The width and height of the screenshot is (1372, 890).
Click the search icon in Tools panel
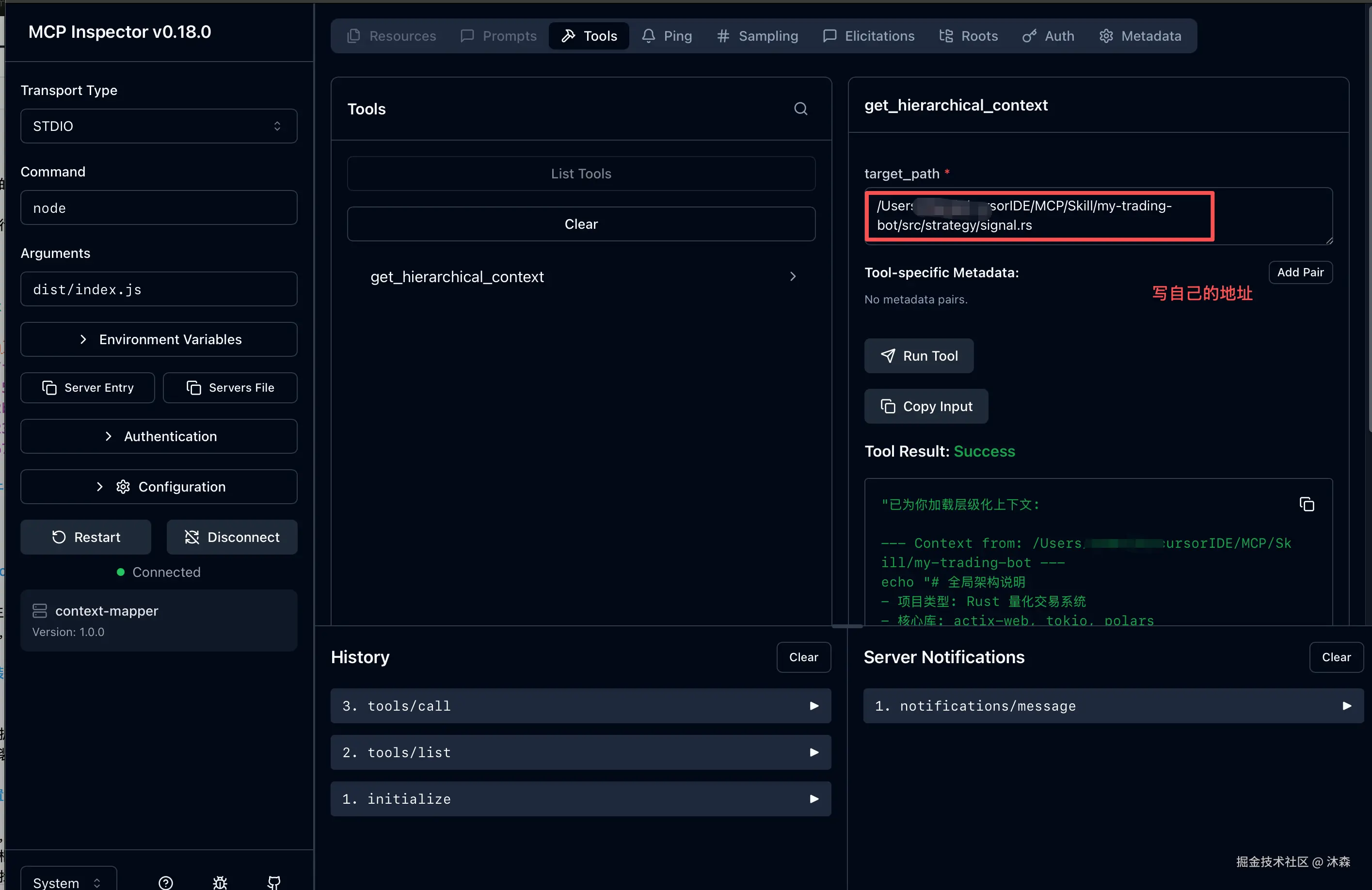pyautogui.click(x=800, y=109)
